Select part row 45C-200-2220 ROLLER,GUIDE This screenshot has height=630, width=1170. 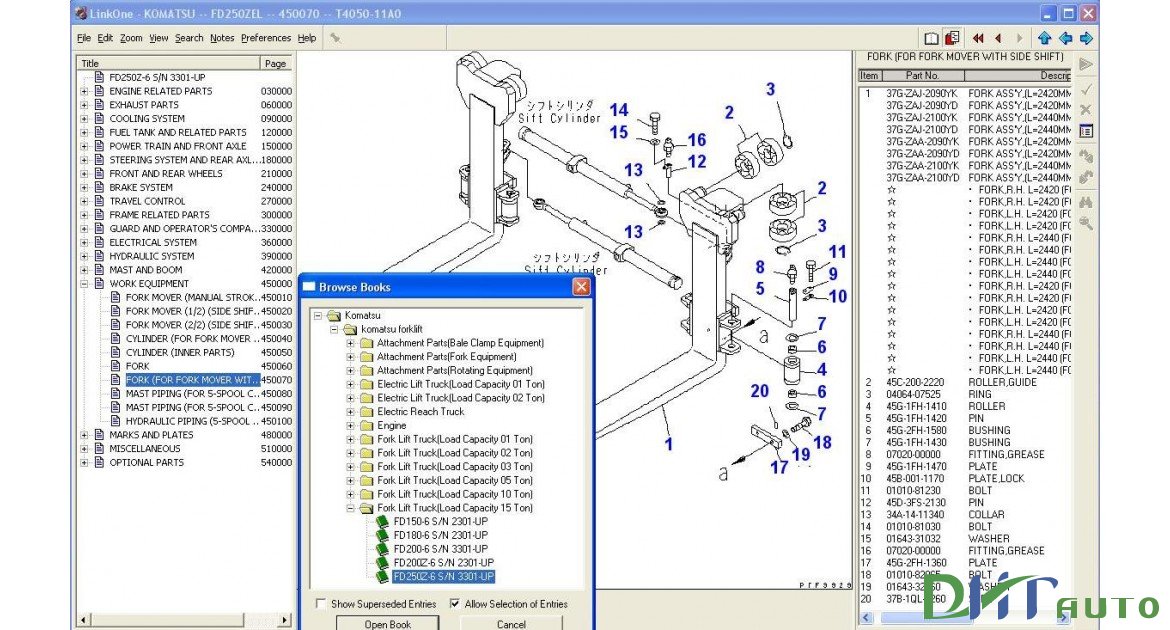click(965, 382)
